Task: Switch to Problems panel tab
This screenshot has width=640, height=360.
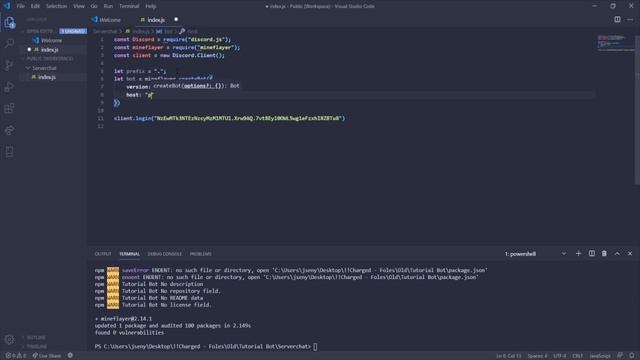Action: click(x=200, y=254)
